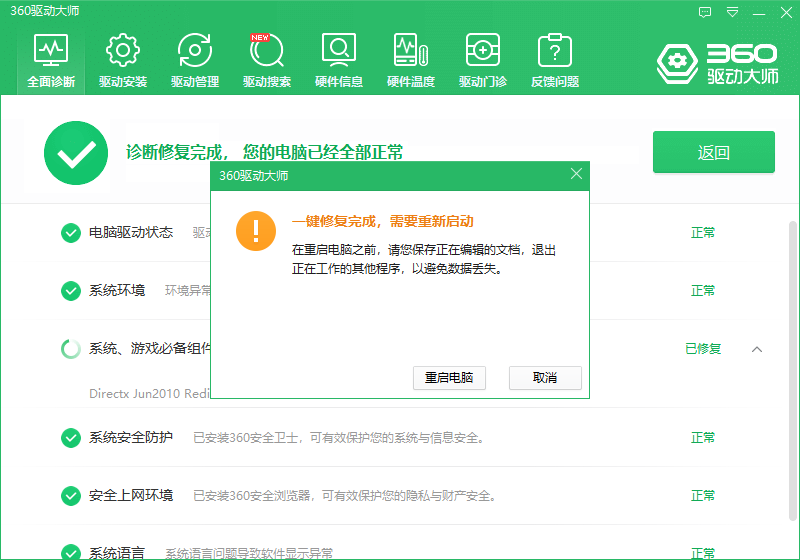Click the 取消 button in dialog
800x560 pixels.
pos(545,378)
